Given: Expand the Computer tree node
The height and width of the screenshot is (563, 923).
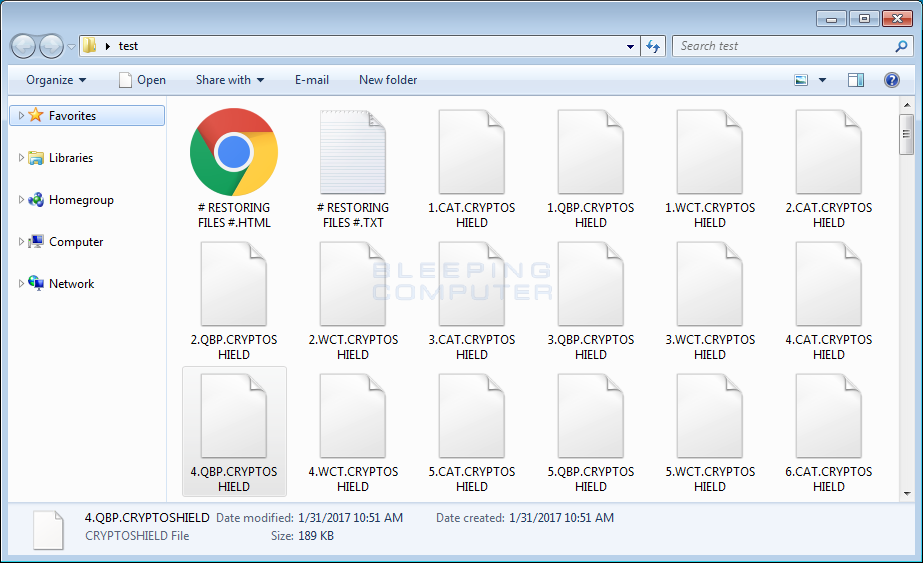Looking at the screenshot, I should click(x=21, y=241).
